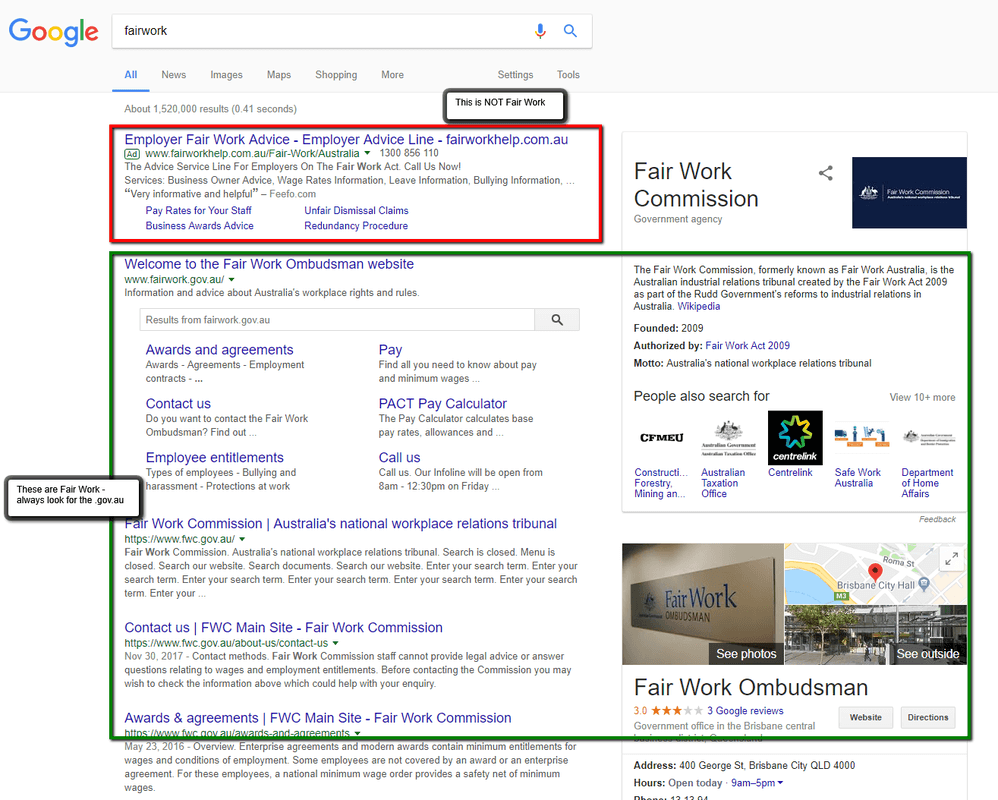Open Welcome to the Fair Work Ombudsman website
Viewport: 998px width, 800px height.
269,264
